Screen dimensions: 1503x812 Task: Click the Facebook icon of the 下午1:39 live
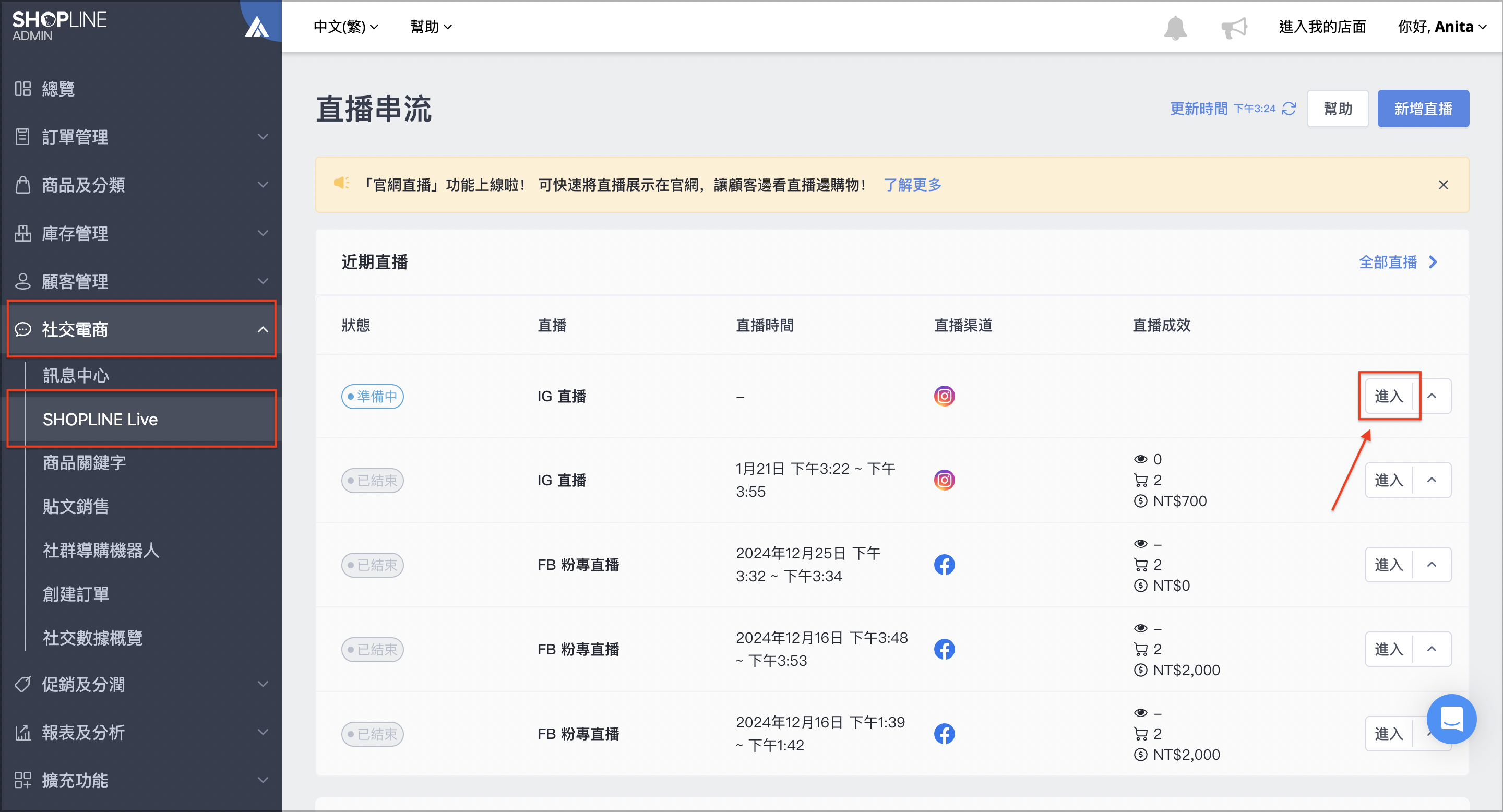pos(944,734)
